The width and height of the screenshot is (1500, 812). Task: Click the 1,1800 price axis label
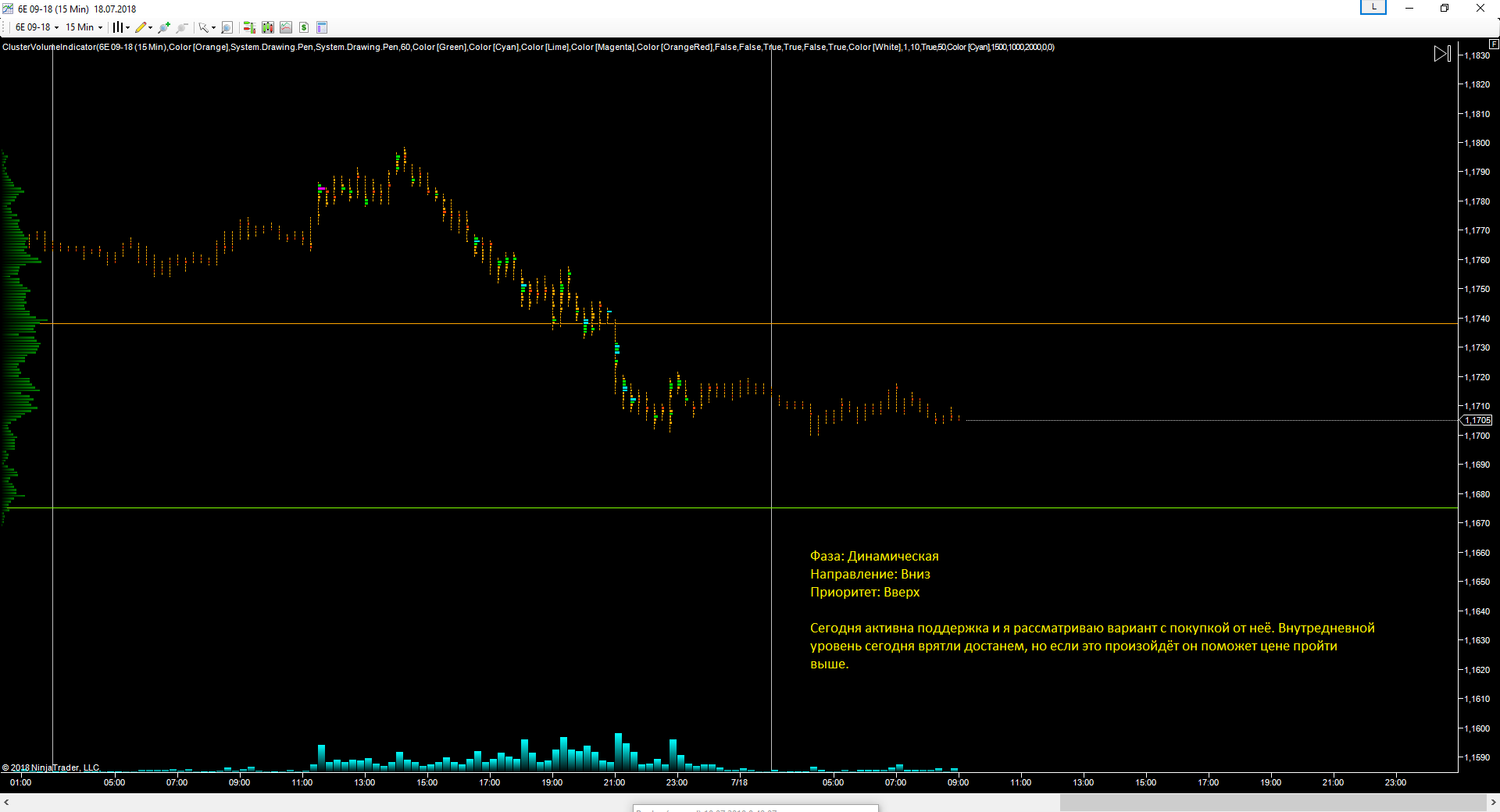[x=1477, y=143]
